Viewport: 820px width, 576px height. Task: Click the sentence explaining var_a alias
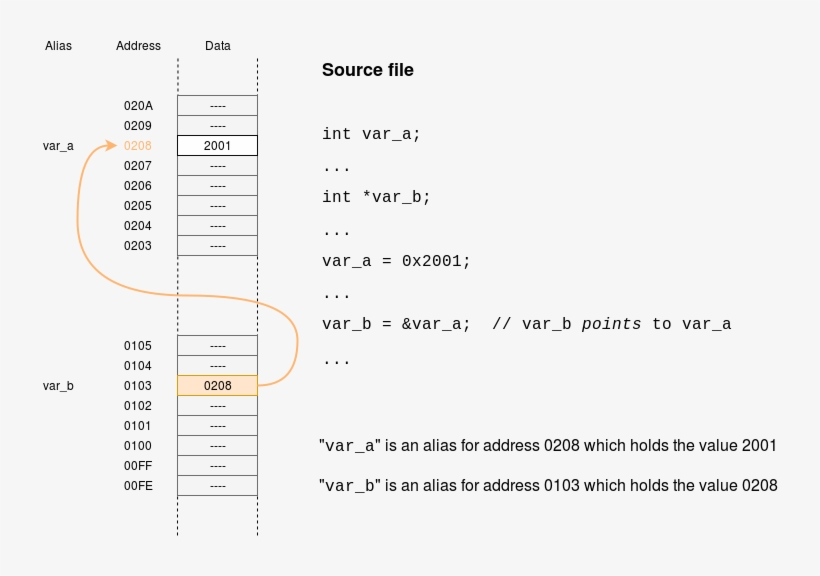point(548,445)
